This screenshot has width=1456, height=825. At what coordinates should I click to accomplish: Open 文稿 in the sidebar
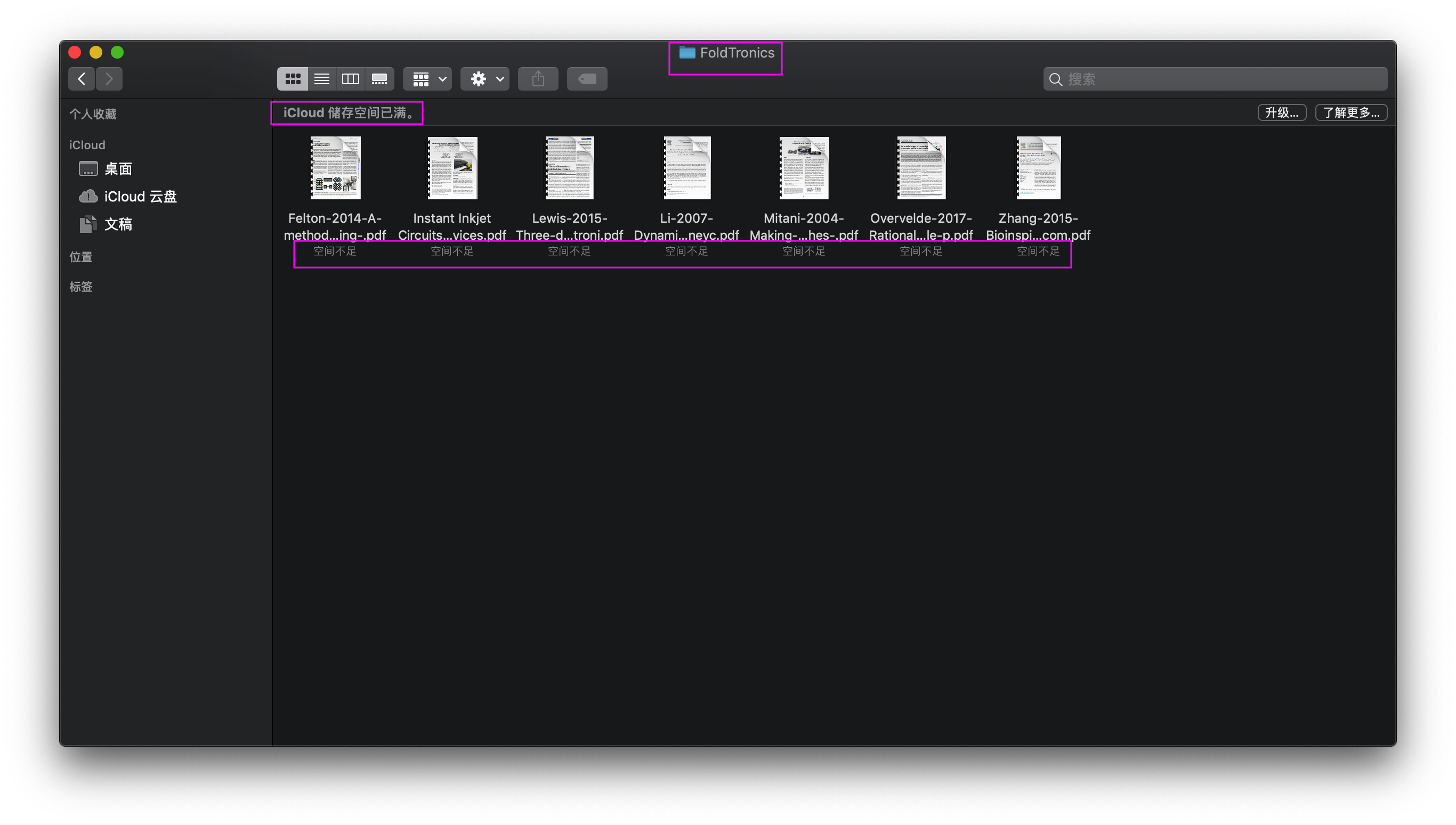(x=118, y=224)
